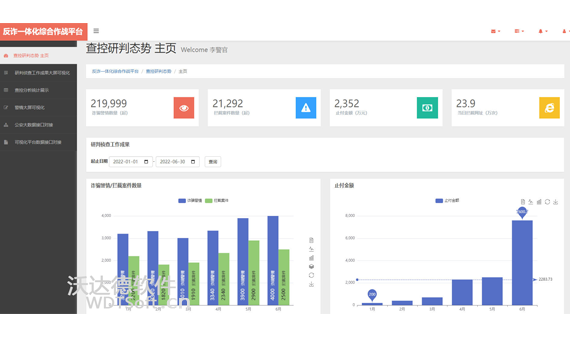Save left chart as image
Viewport: 570px width, 360px height.
311,284
